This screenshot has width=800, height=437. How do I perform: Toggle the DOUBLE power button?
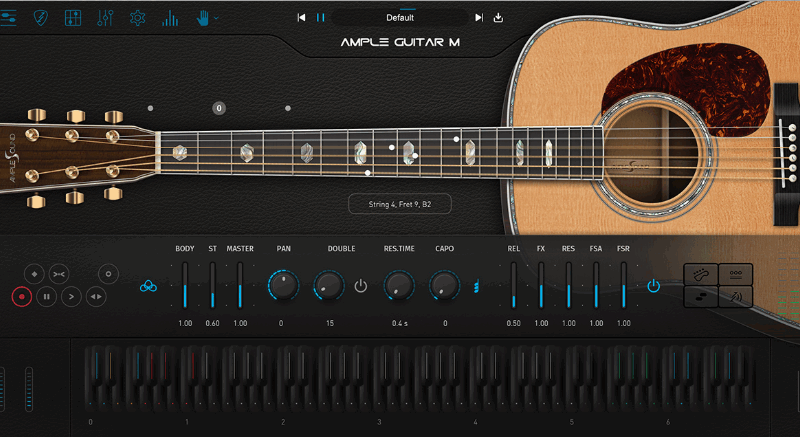(x=361, y=286)
